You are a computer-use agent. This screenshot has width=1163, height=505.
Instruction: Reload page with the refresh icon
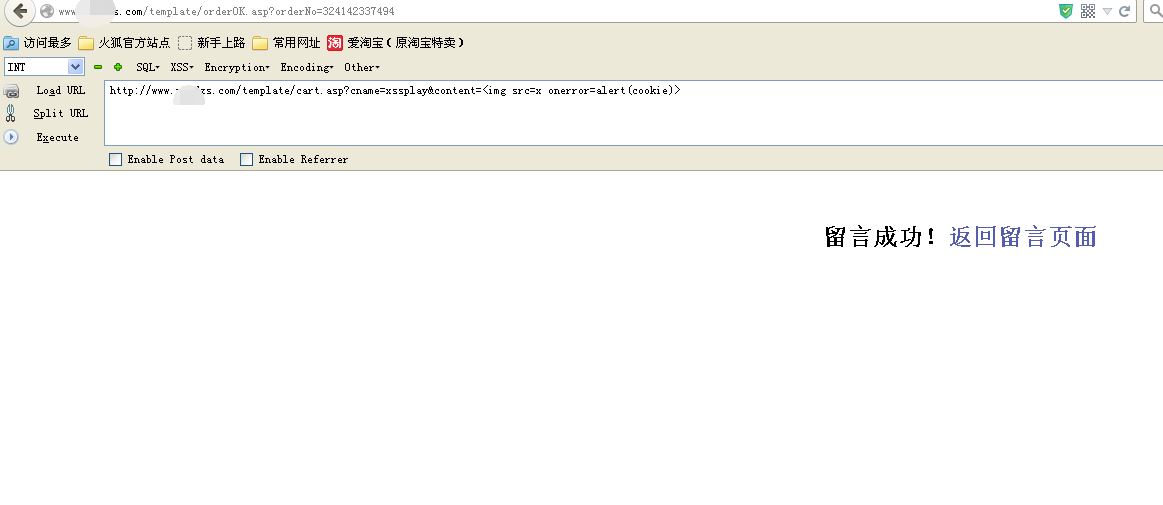coord(1124,11)
